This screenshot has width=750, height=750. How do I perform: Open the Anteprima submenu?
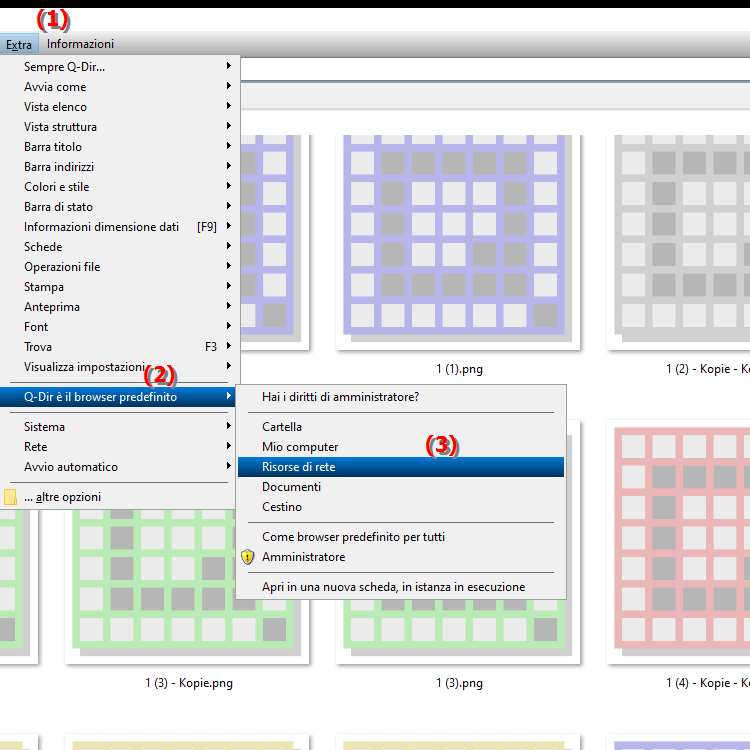[x=119, y=307]
